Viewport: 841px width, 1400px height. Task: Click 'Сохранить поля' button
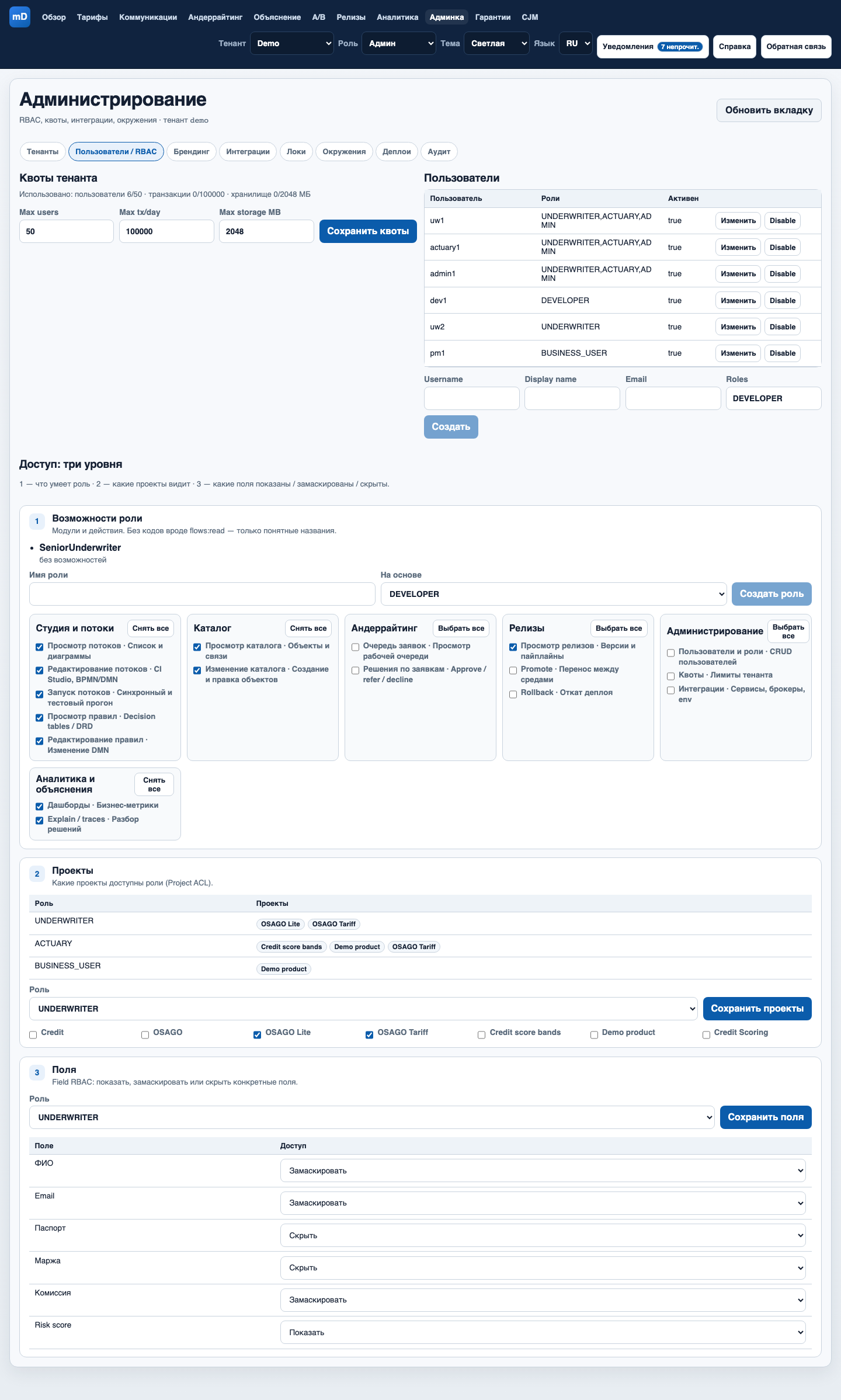pyautogui.click(x=766, y=1117)
